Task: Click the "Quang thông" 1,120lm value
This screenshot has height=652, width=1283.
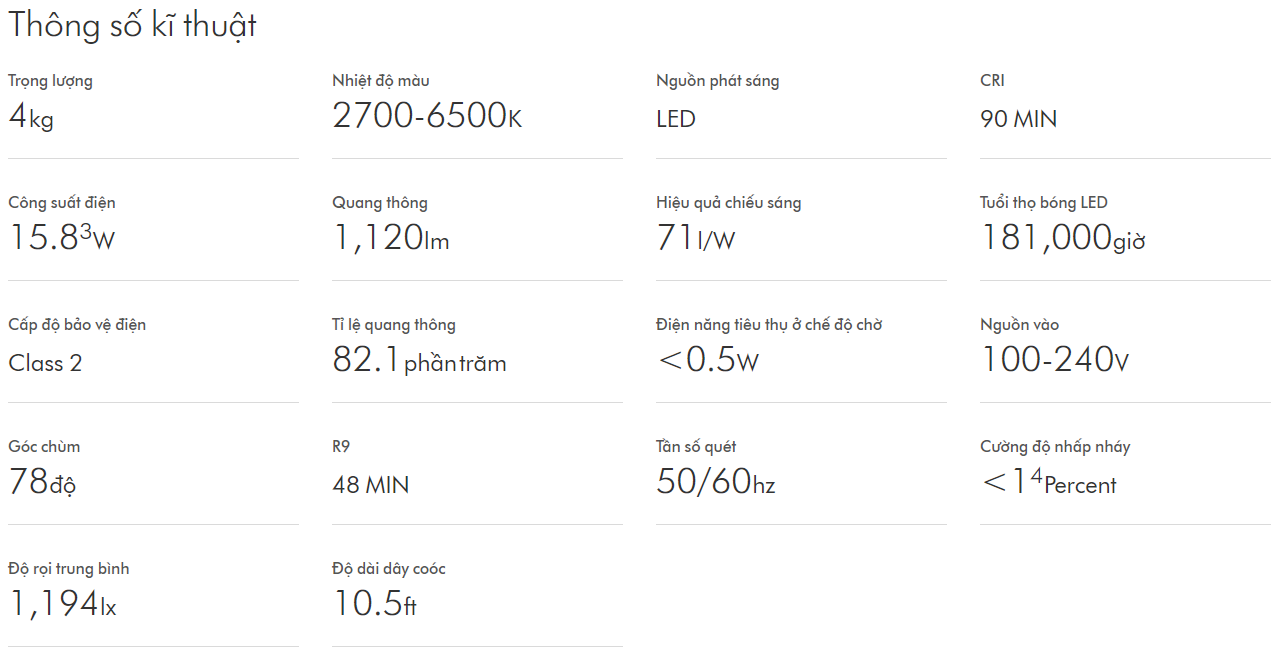Action: tap(391, 239)
